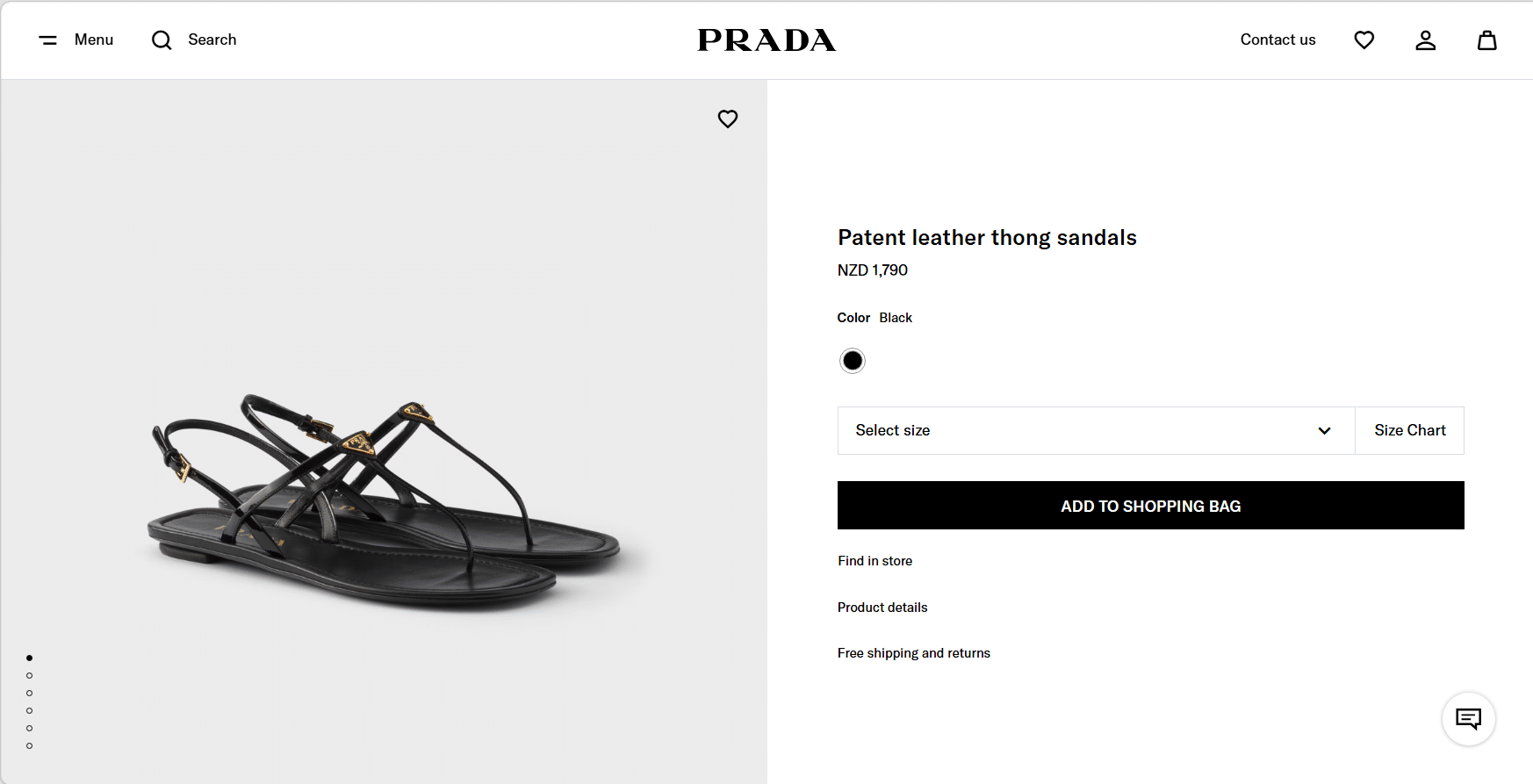This screenshot has height=784, width=1533.
Task: Expand the Product details section
Action: [882, 608]
